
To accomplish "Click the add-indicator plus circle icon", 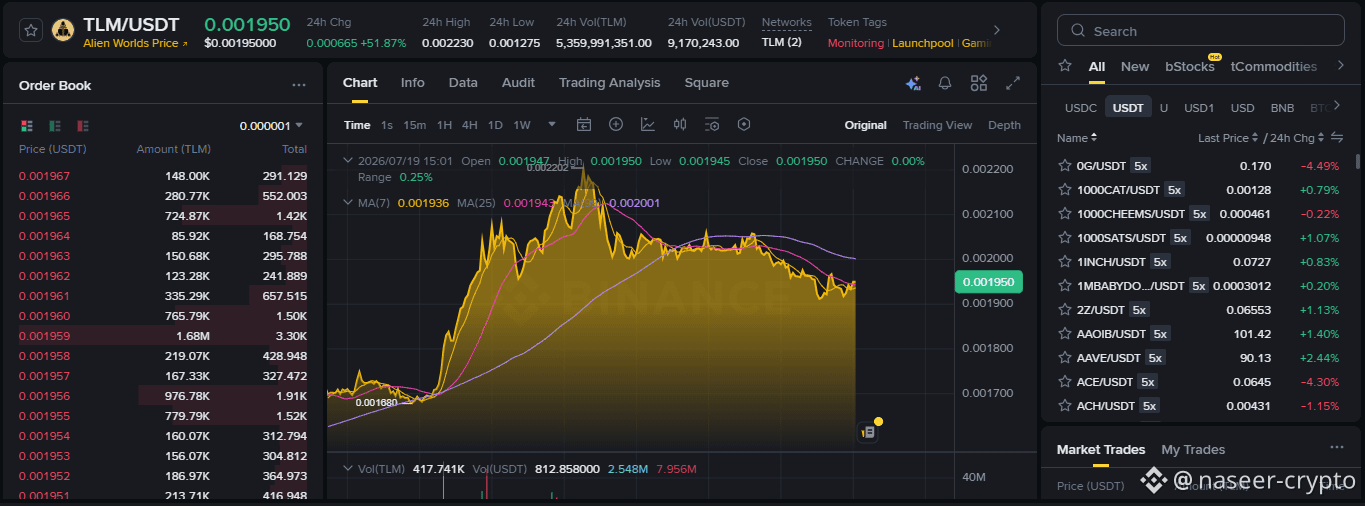I will pyautogui.click(x=616, y=125).
